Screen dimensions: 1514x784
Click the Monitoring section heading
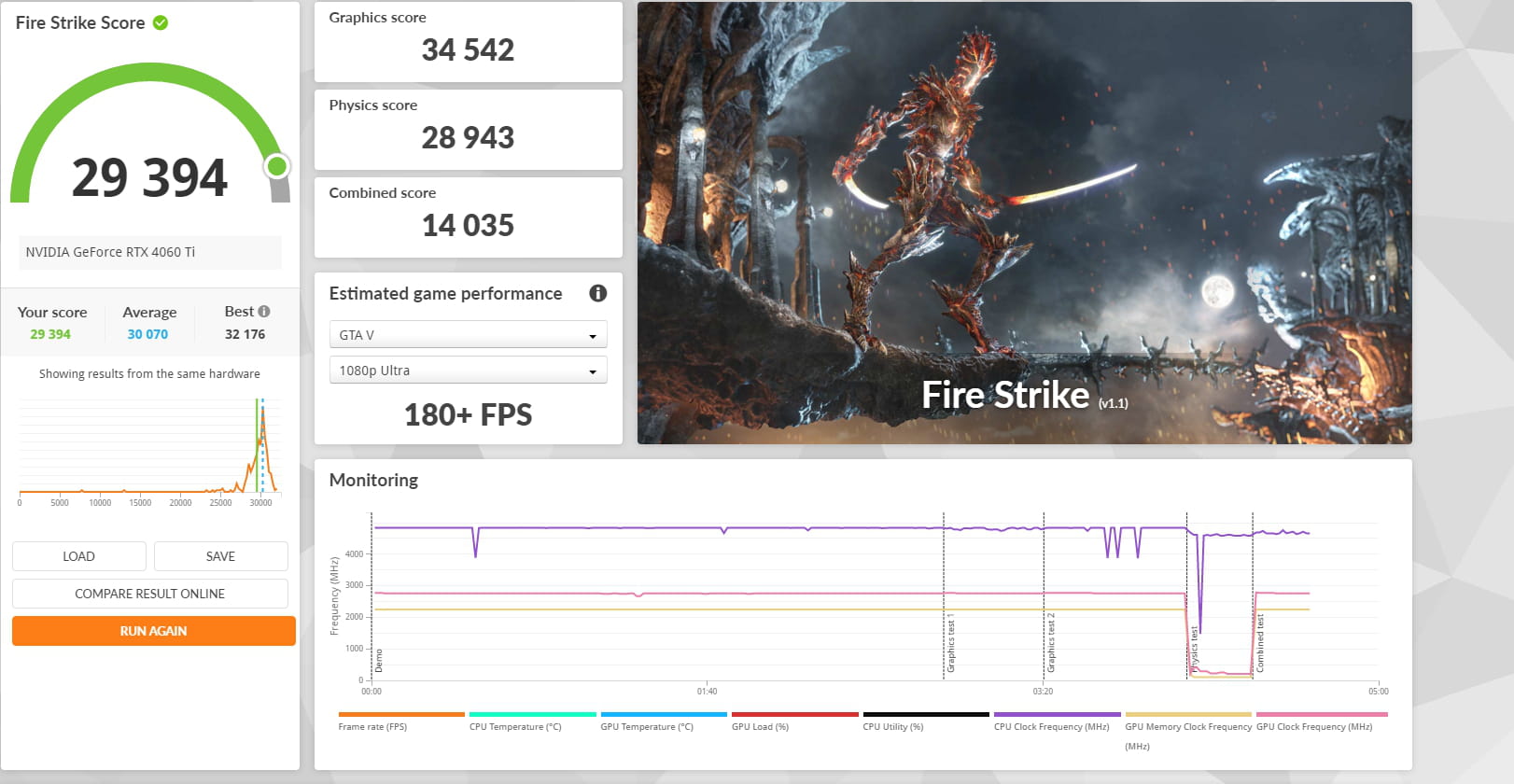[373, 480]
